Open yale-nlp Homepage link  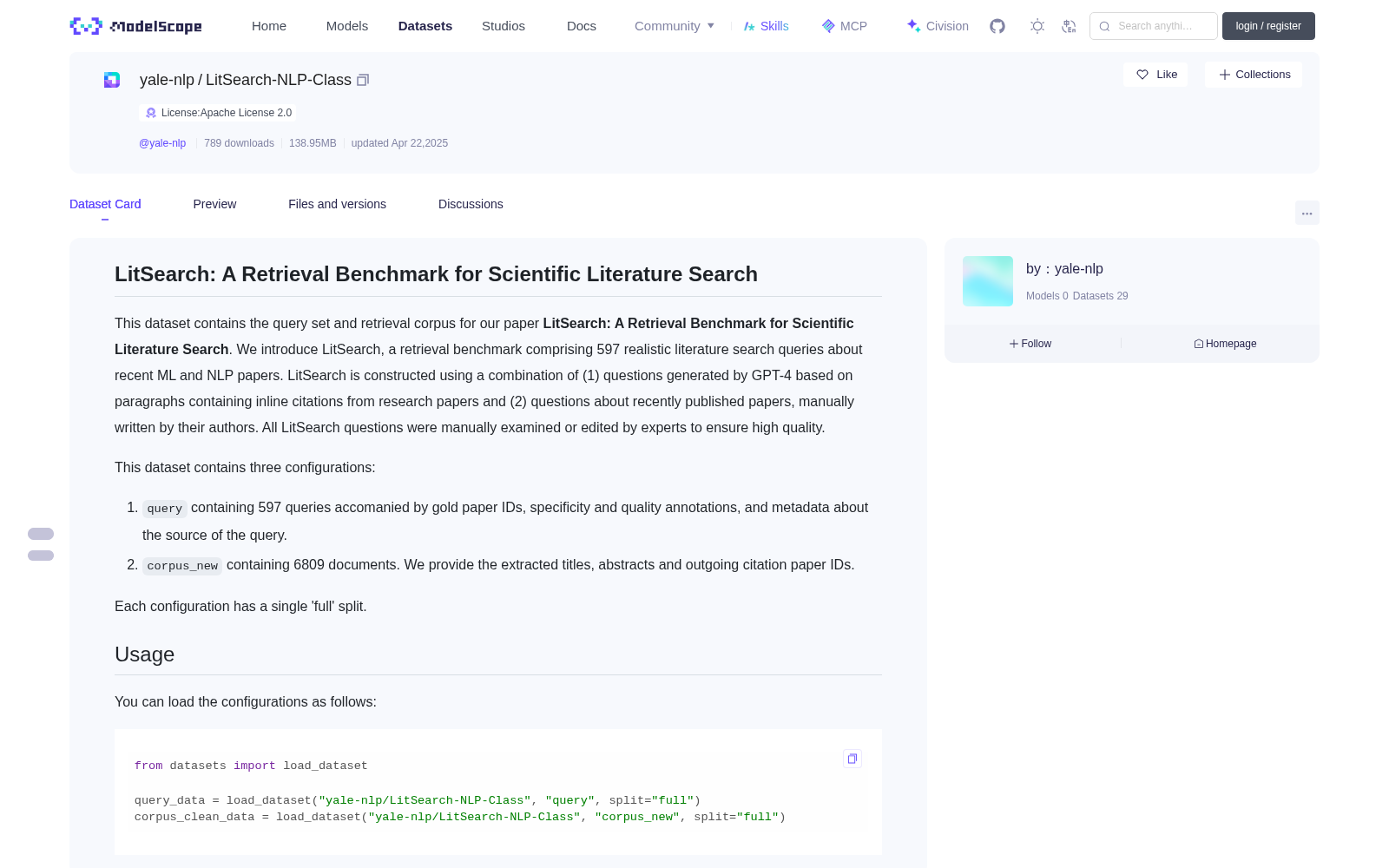pos(1225,344)
